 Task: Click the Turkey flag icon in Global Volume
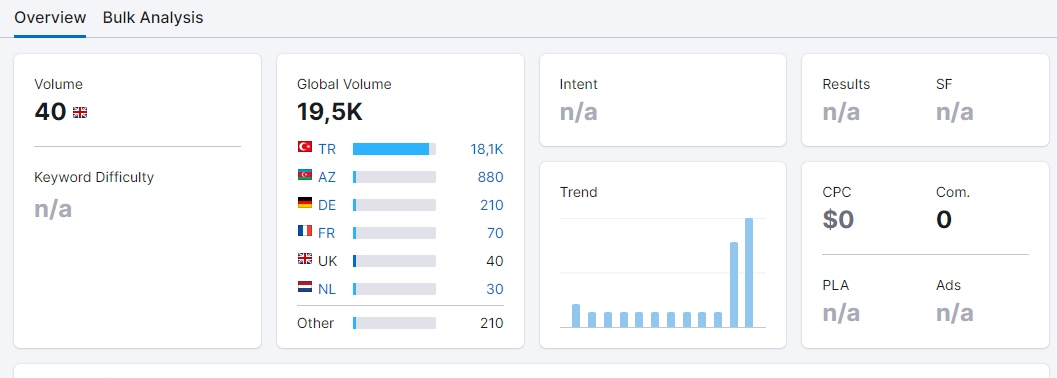pos(305,147)
